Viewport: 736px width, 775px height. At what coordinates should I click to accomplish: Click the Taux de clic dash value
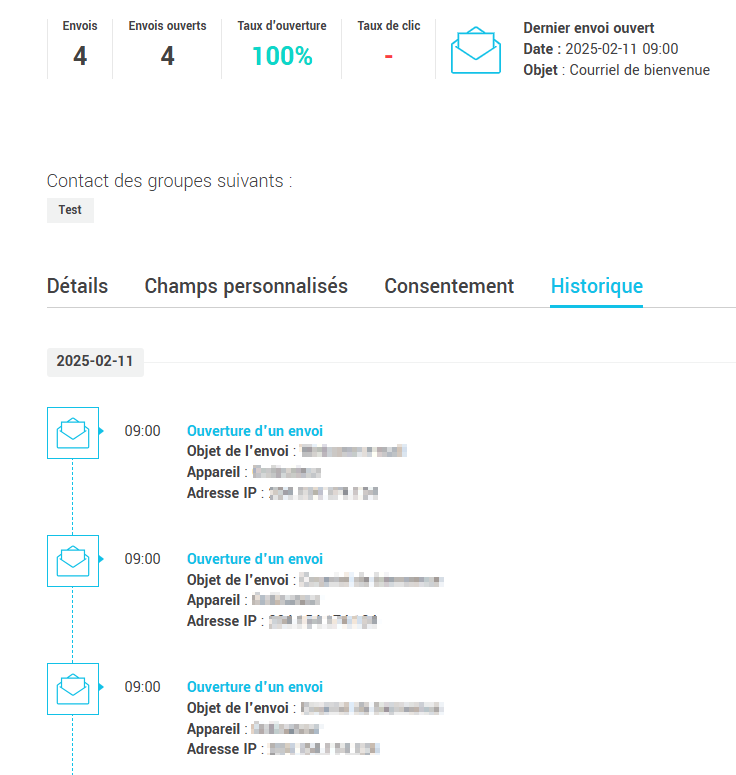tap(388, 56)
